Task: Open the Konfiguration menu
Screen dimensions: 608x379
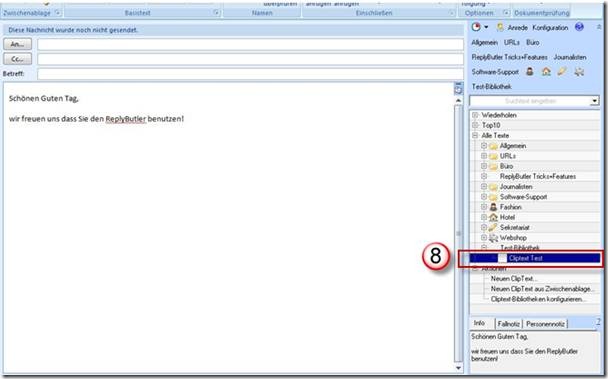Action: pos(550,28)
